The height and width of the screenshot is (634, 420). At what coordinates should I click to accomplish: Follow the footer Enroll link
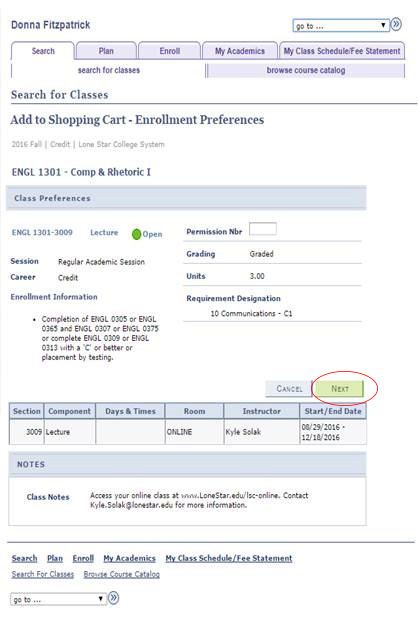(83, 558)
